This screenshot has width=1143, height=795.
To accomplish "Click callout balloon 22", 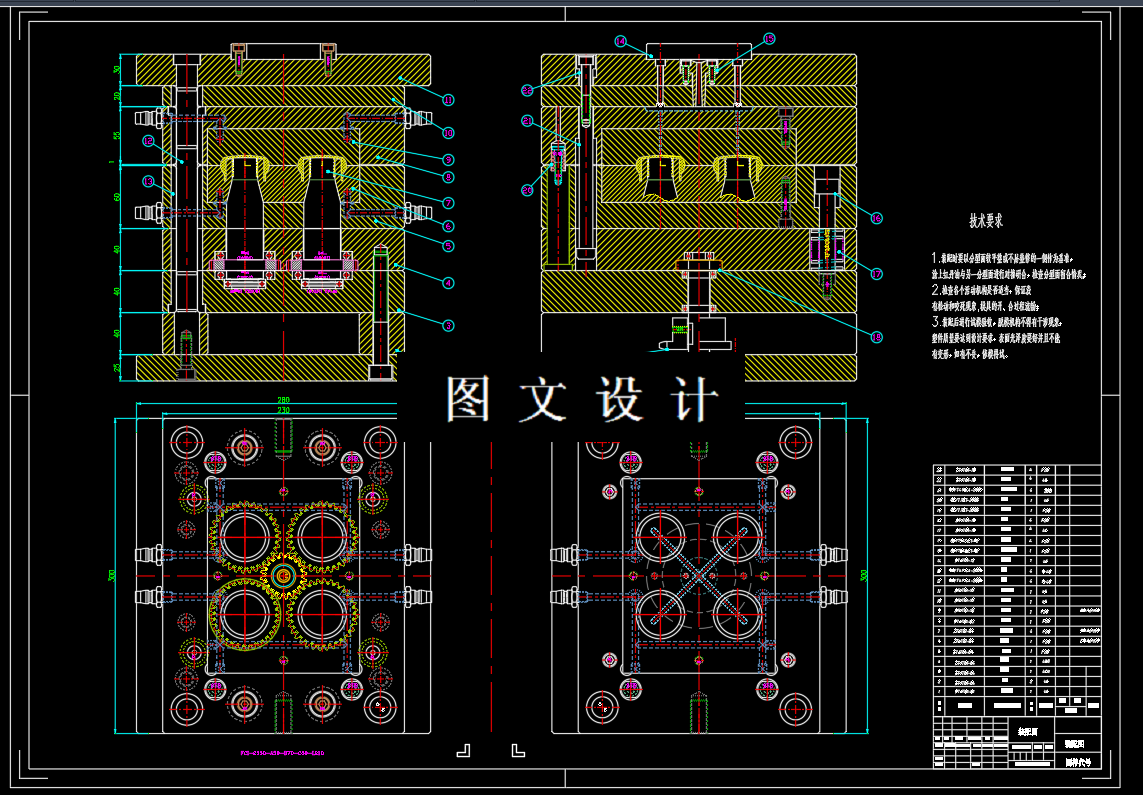I will [528, 90].
